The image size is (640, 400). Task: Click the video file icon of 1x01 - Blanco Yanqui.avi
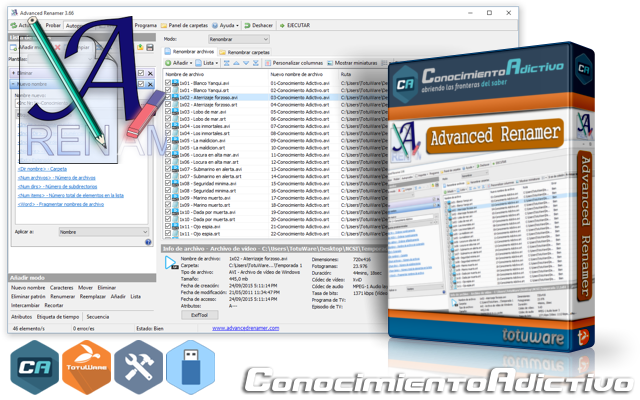175,83
